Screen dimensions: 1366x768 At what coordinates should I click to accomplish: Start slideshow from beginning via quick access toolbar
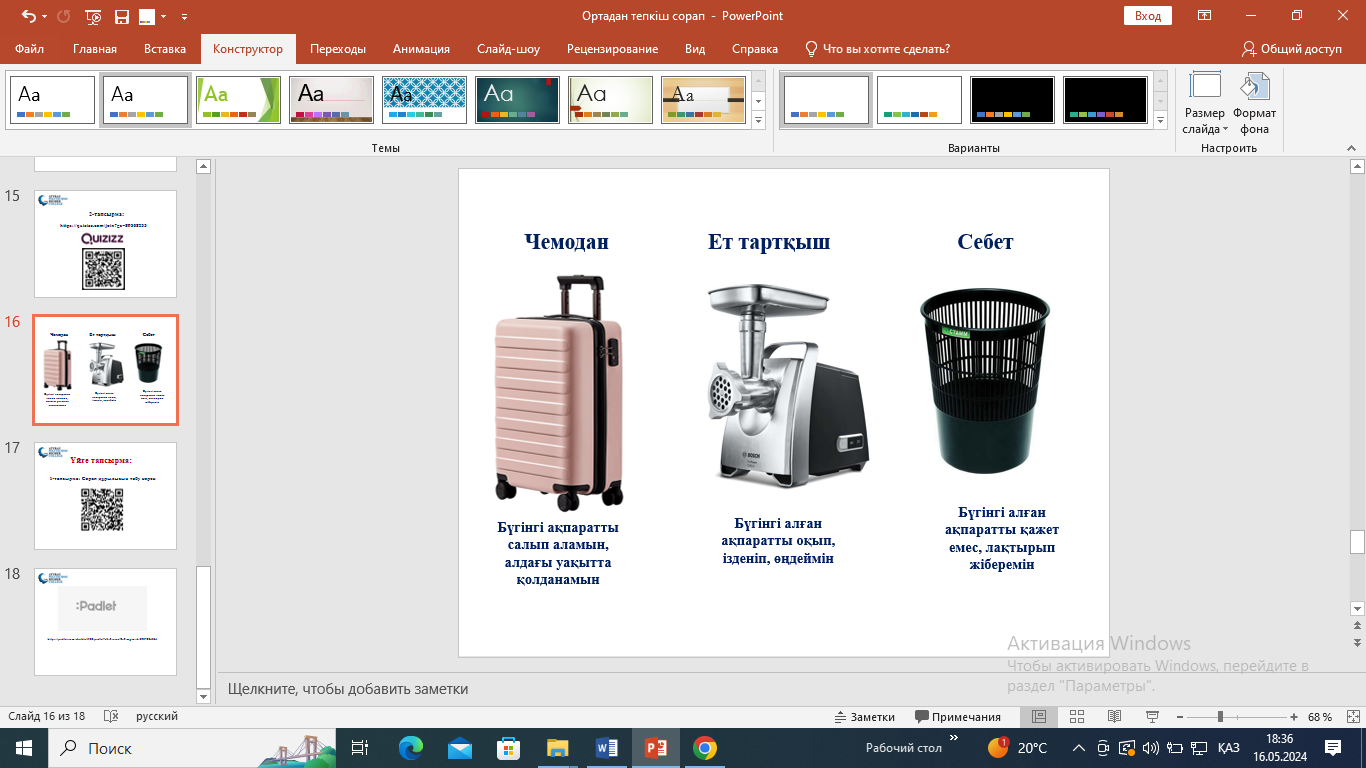point(93,16)
